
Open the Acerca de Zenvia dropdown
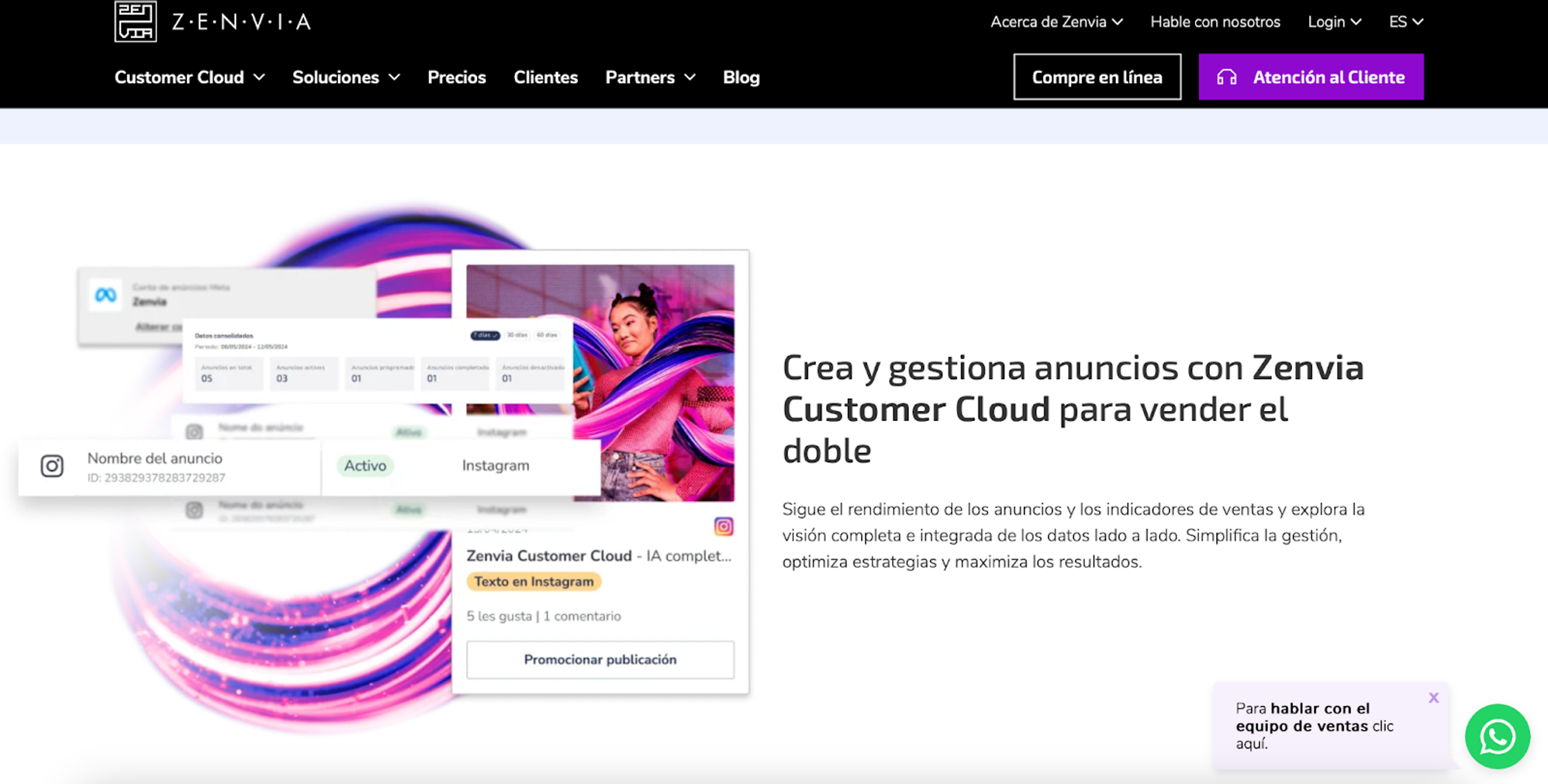[1057, 22]
